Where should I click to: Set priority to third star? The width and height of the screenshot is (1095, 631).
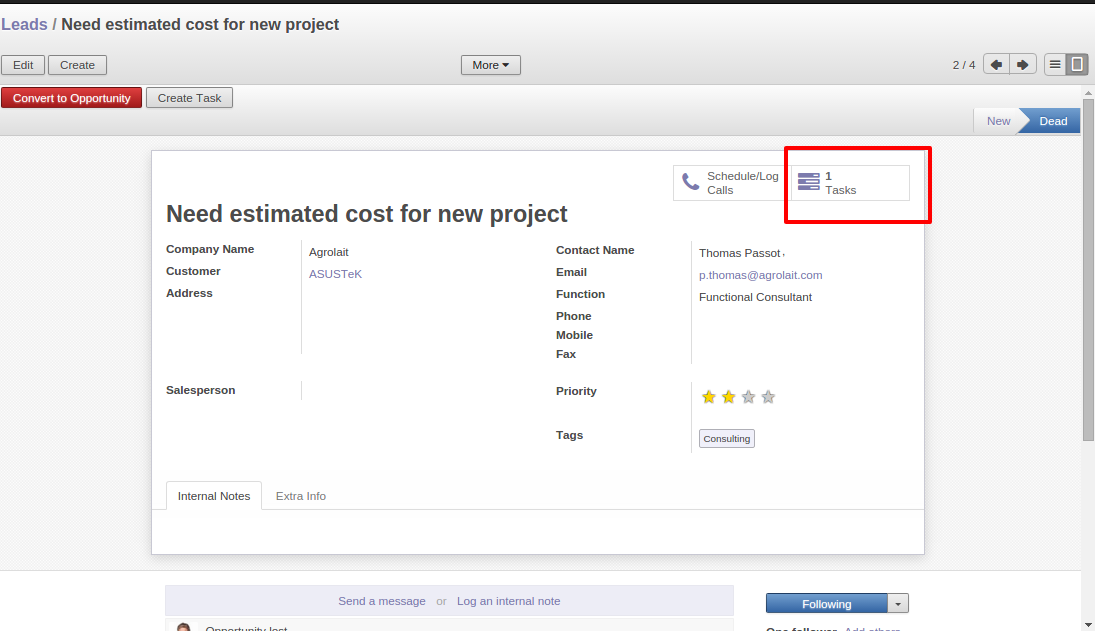tap(749, 397)
